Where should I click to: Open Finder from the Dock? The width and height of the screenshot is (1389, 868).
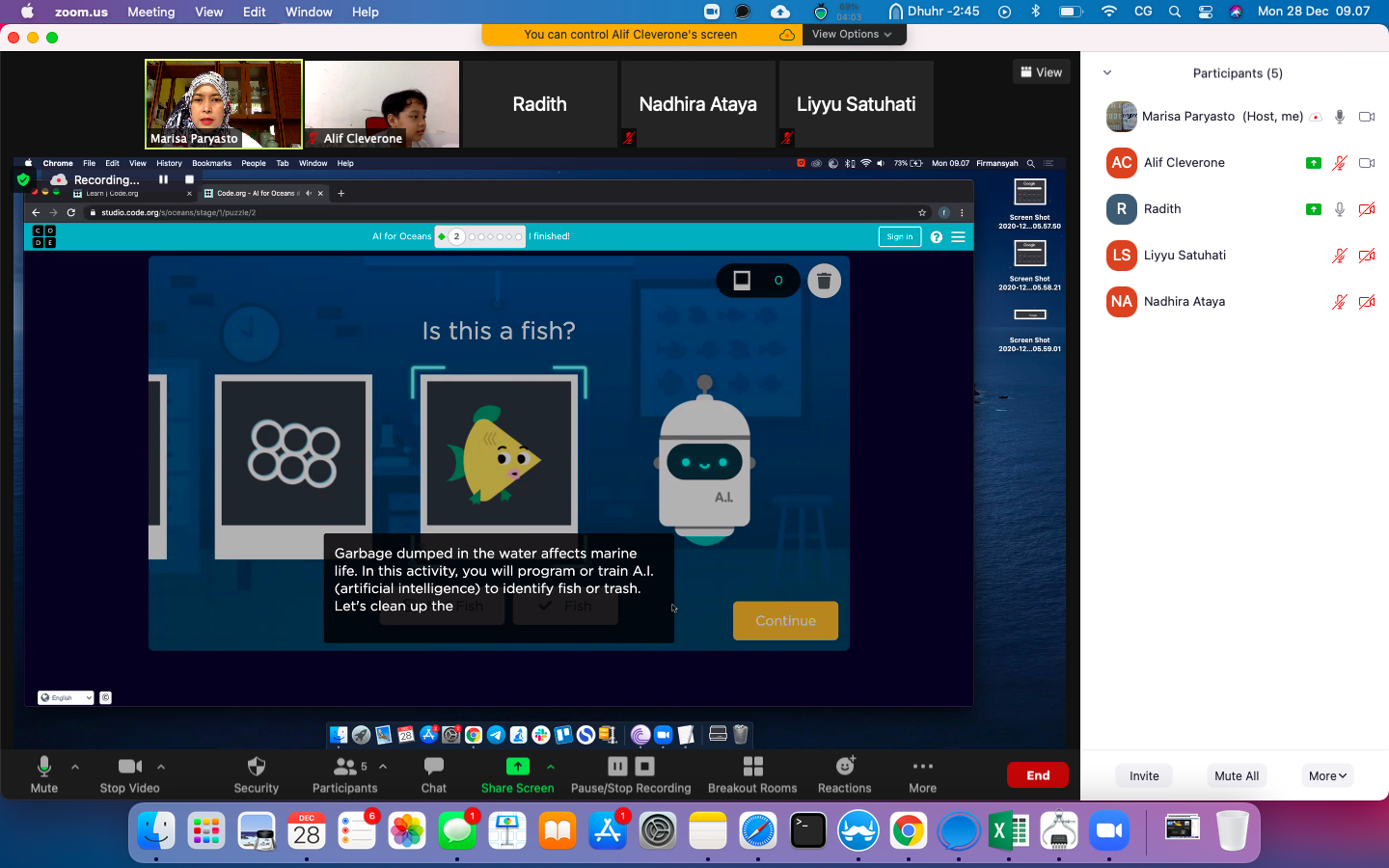pyautogui.click(x=156, y=831)
